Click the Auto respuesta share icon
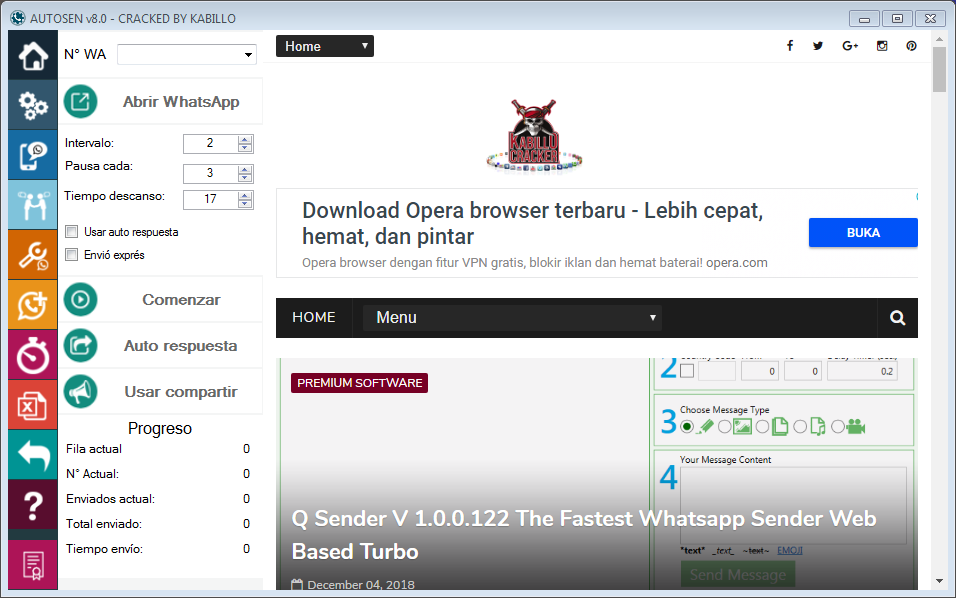Screen dimensions: 956x598 pyautogui.click(x=80, y=346)
